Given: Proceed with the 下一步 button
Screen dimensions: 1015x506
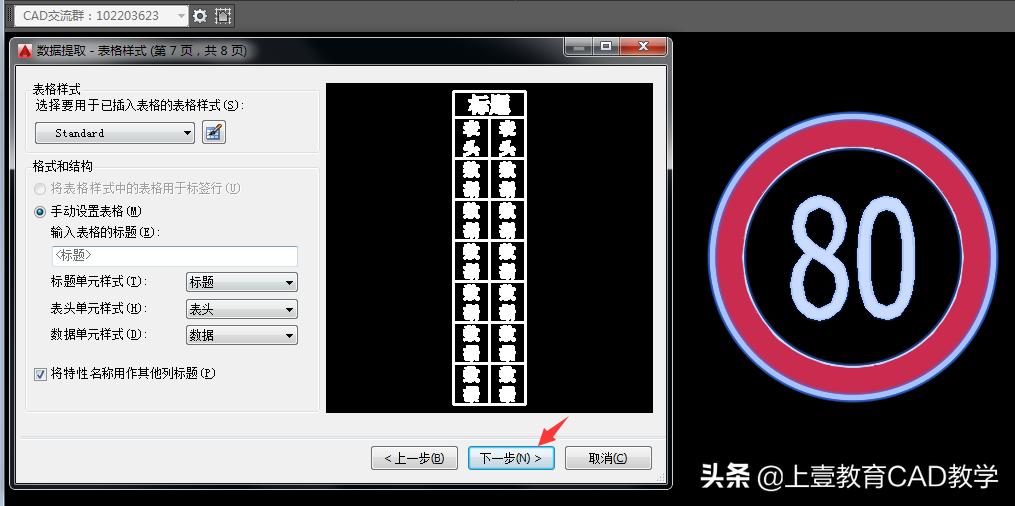Looking at the screenshot, I should (x=511, y=458).
